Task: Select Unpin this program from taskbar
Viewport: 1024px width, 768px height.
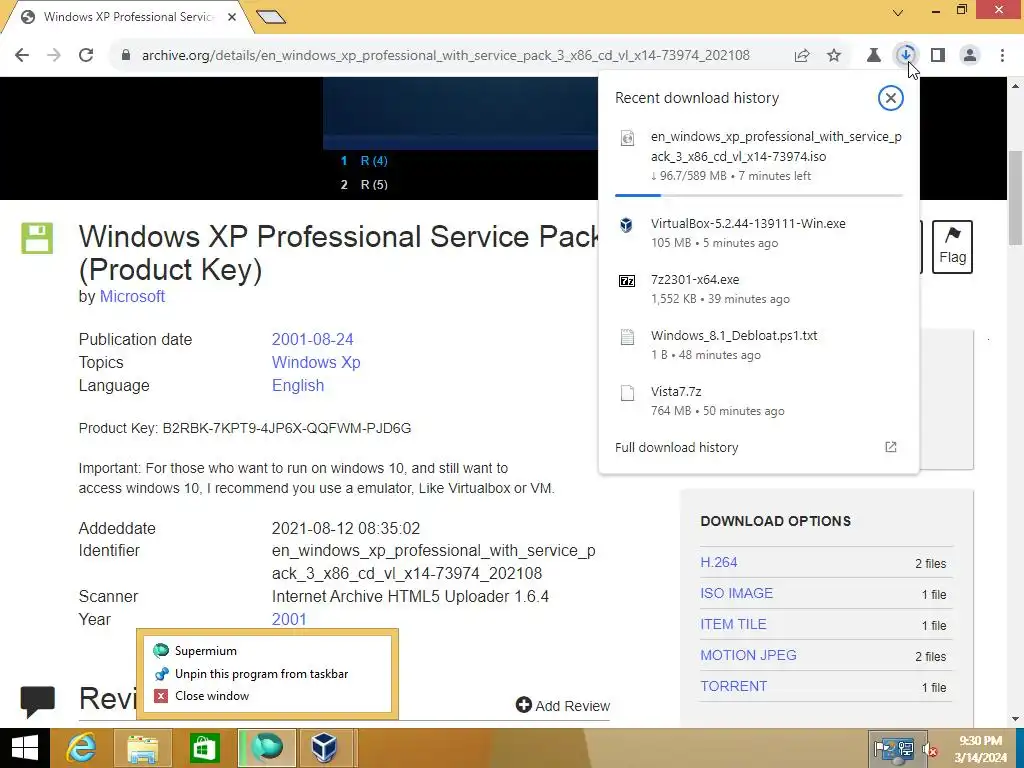Action: tap(268, 674)
